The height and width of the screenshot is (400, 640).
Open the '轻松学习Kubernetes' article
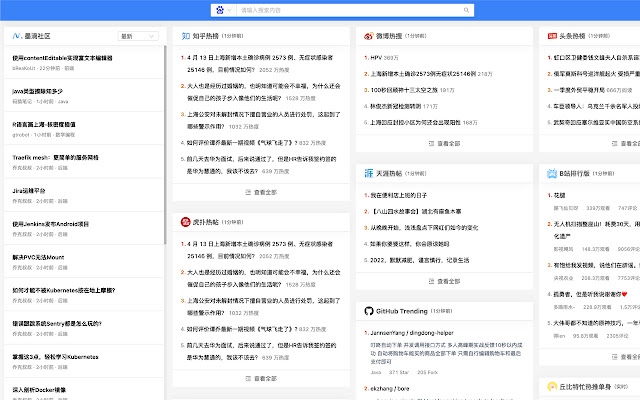[x=55, y=357]
